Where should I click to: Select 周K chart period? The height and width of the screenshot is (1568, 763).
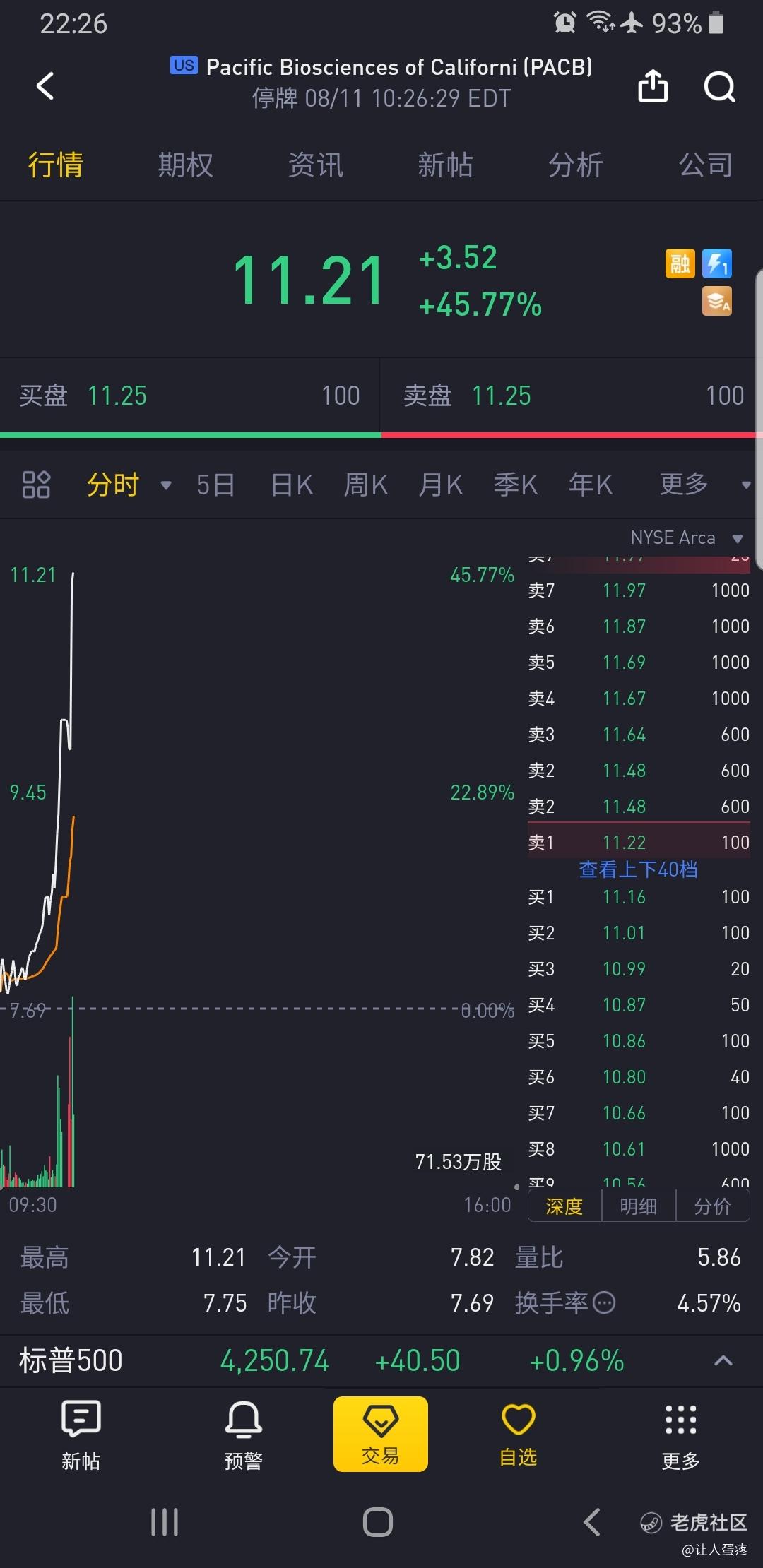click(366, 485)
